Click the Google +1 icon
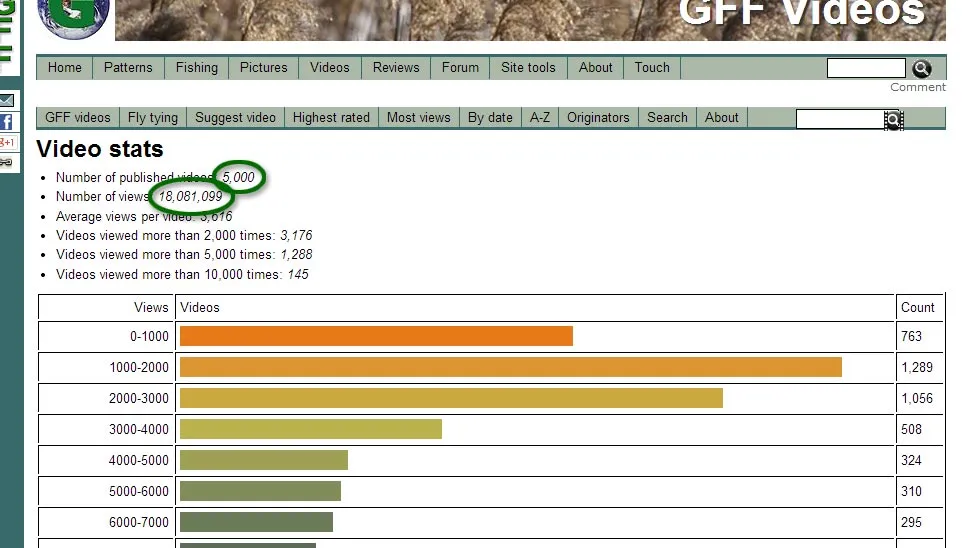962x548 pixels. [6, 143]
